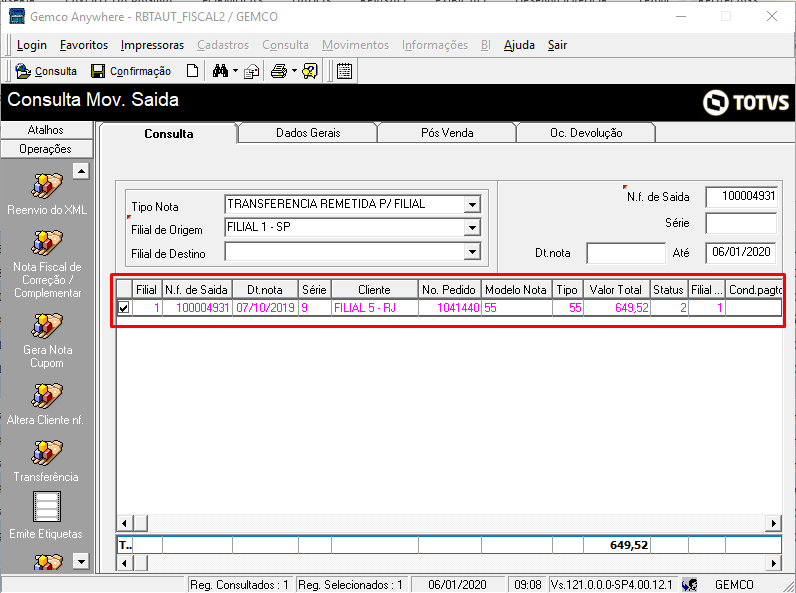Screen dimensions: 796x593
Task: Click the status bar network icon
Action: click(x=689, y=585)
